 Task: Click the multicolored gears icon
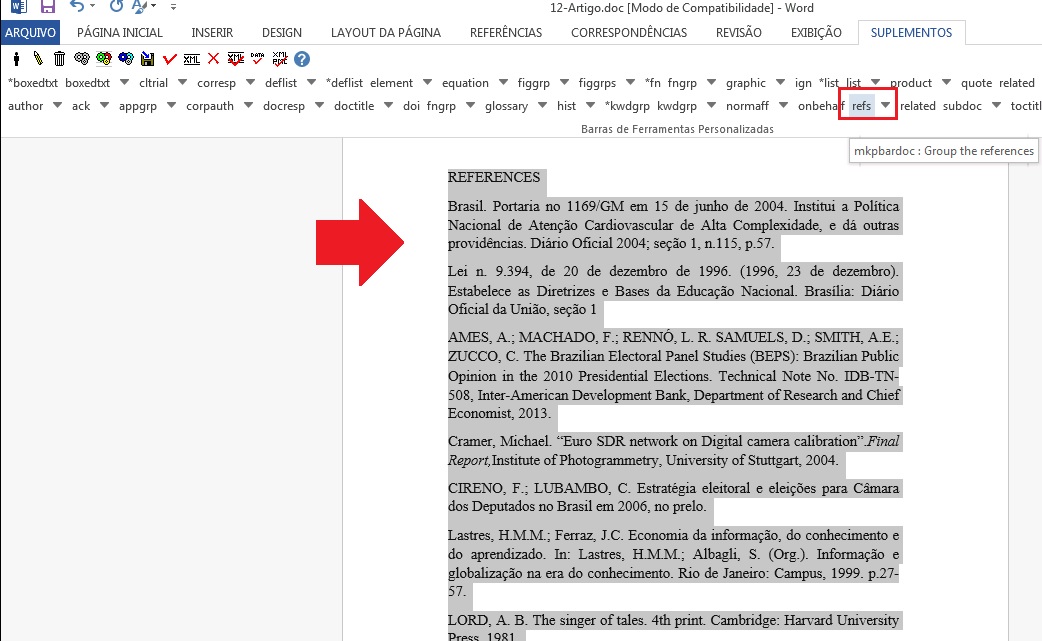click(x=104, y=59)
